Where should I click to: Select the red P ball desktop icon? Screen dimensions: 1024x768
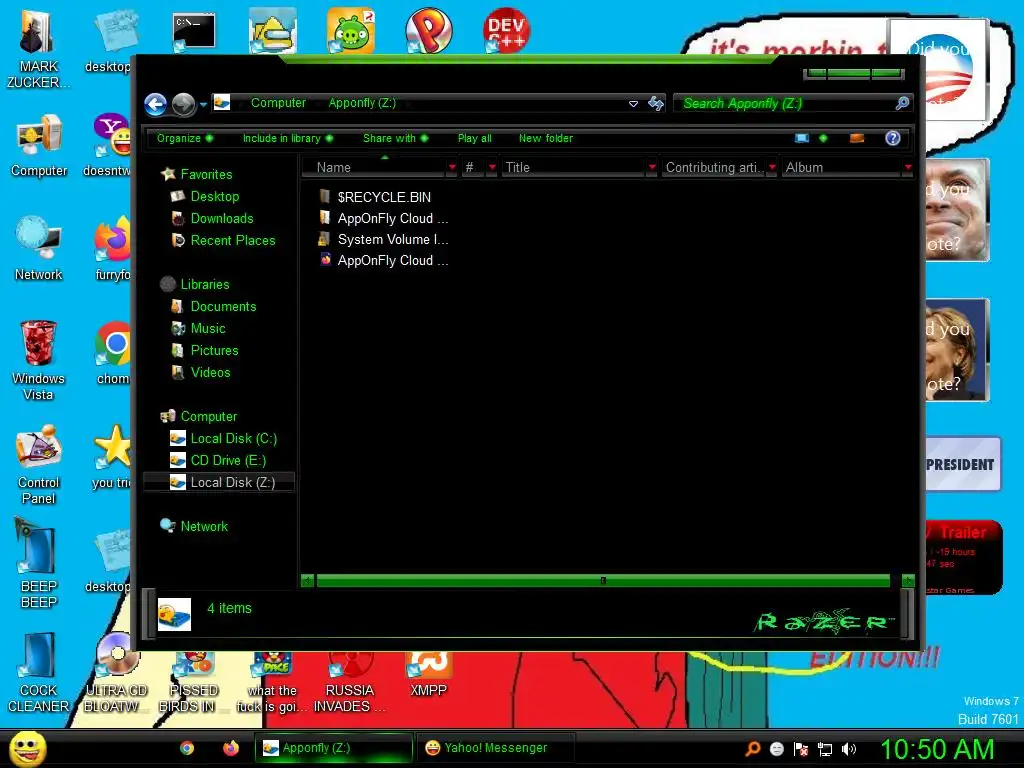[428, 31]
